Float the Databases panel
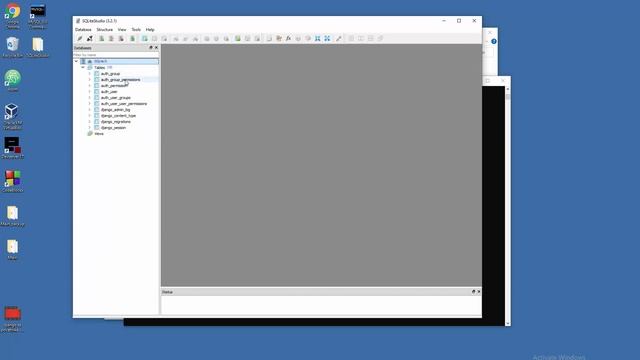This screenshot has width=640, height=360. click(x=151, y=48)
